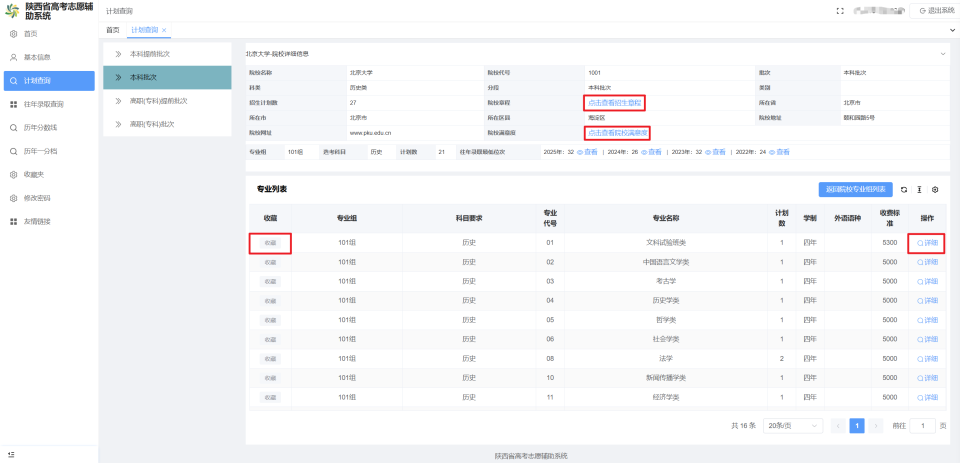The height and width of the screenshot is (463, 960).
Task: Open the 20条/页 page size dropdown
Action: 793,426
